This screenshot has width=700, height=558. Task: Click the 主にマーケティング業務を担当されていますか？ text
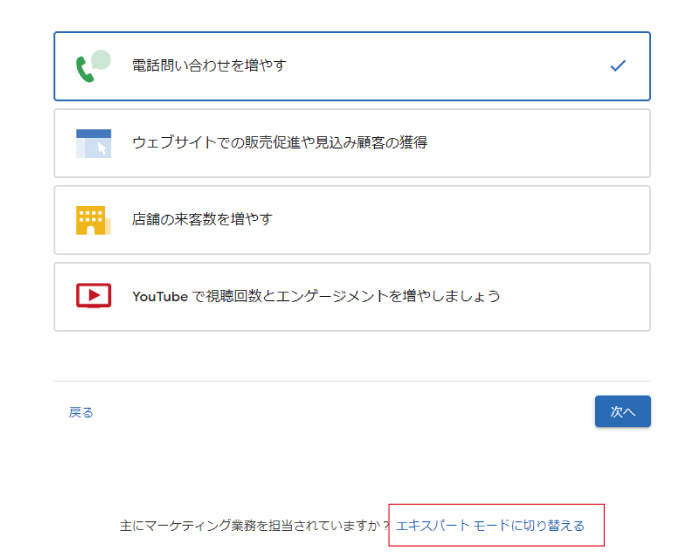tap(255, 525)
